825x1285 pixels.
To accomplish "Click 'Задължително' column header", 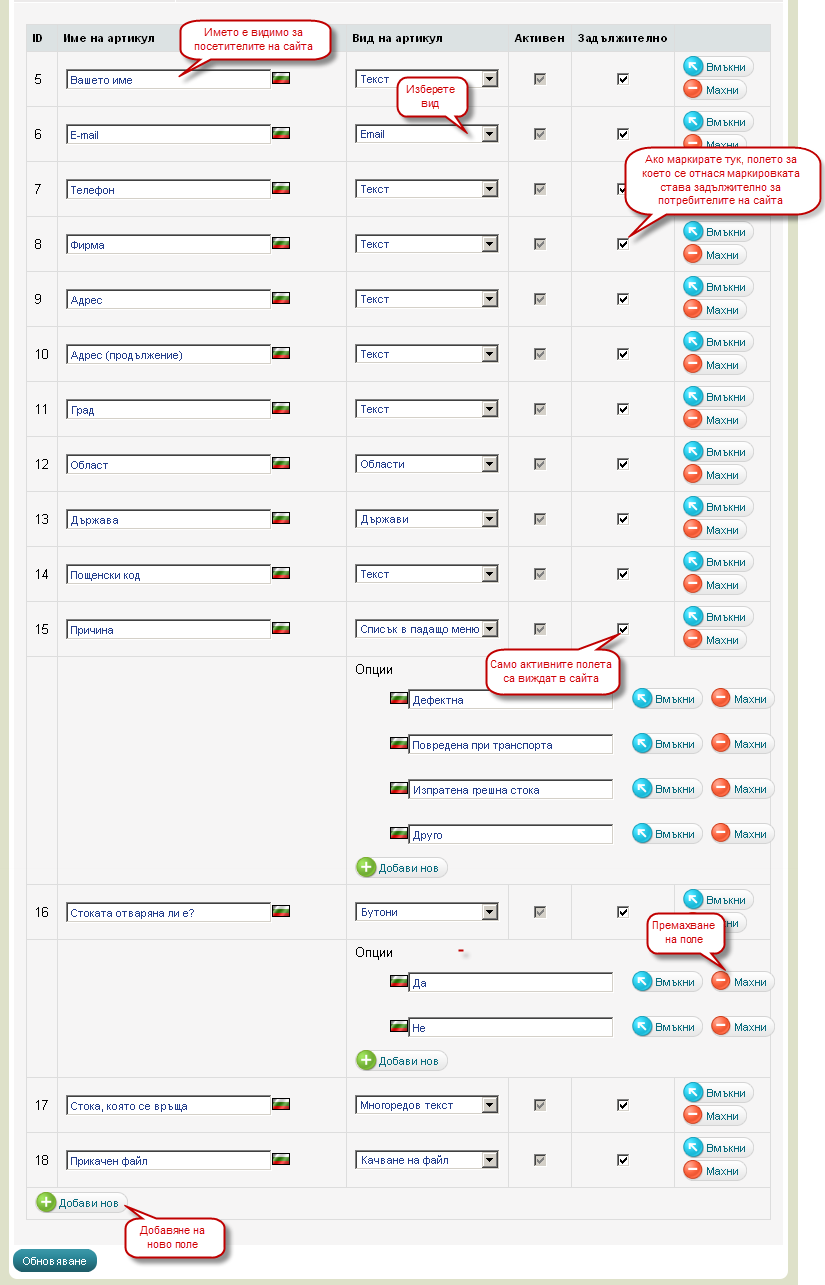I will (x=622, y=38).
